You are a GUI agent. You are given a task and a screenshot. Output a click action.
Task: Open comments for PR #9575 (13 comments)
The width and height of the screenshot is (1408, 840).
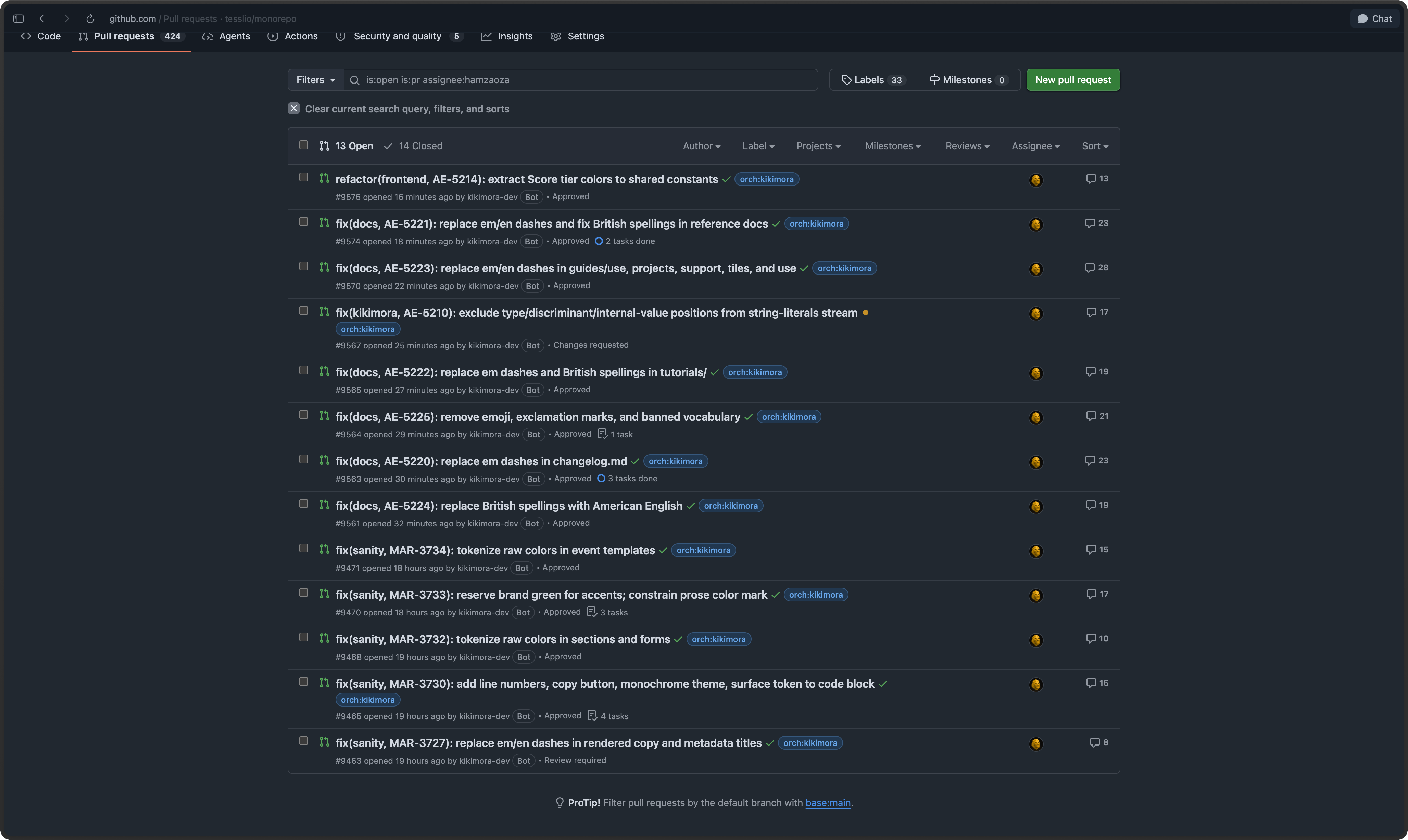point(1097,179)
